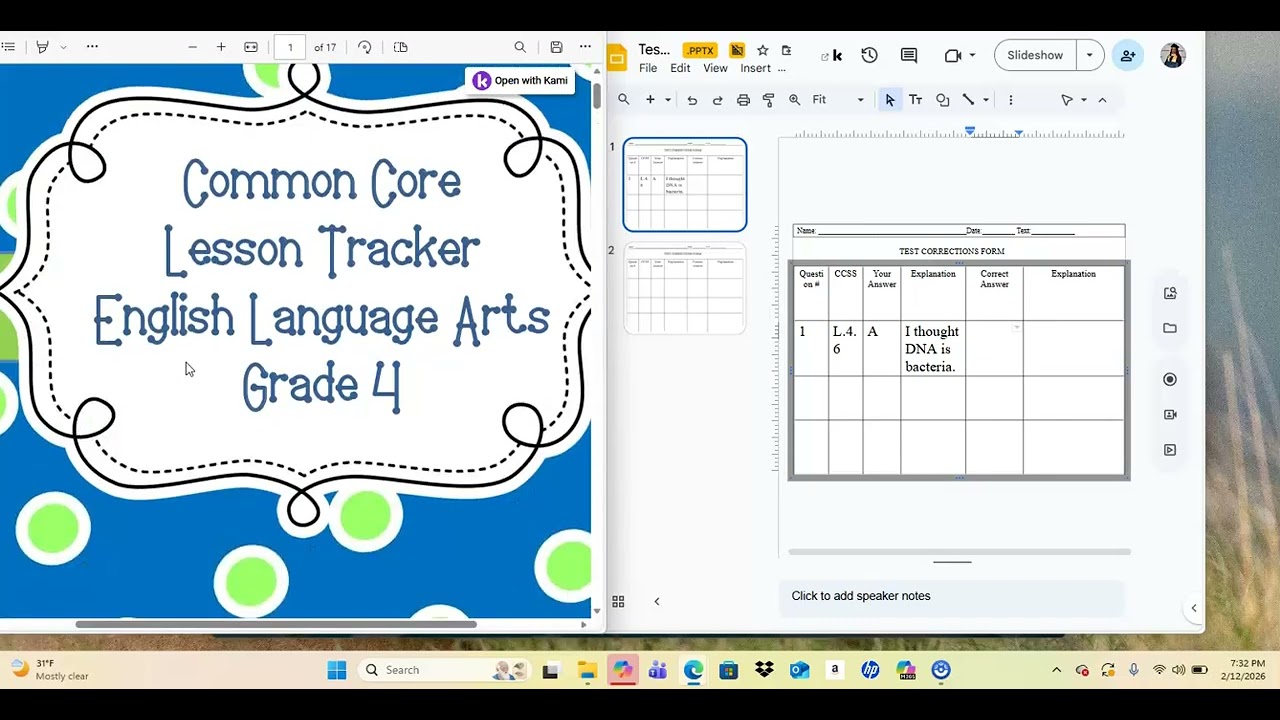Open the View menu in Slides
1280x720 pixels.
click(715, 68)
